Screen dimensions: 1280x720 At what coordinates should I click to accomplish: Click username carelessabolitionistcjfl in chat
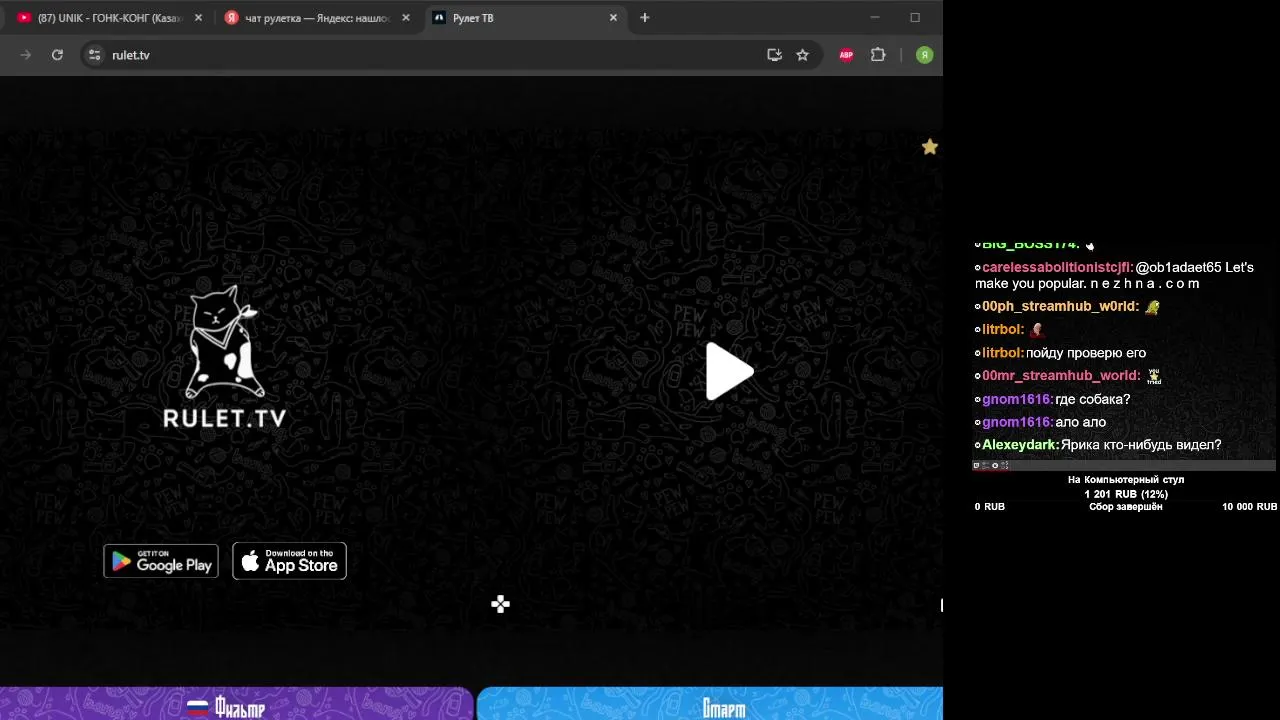tap(1058, 268)
